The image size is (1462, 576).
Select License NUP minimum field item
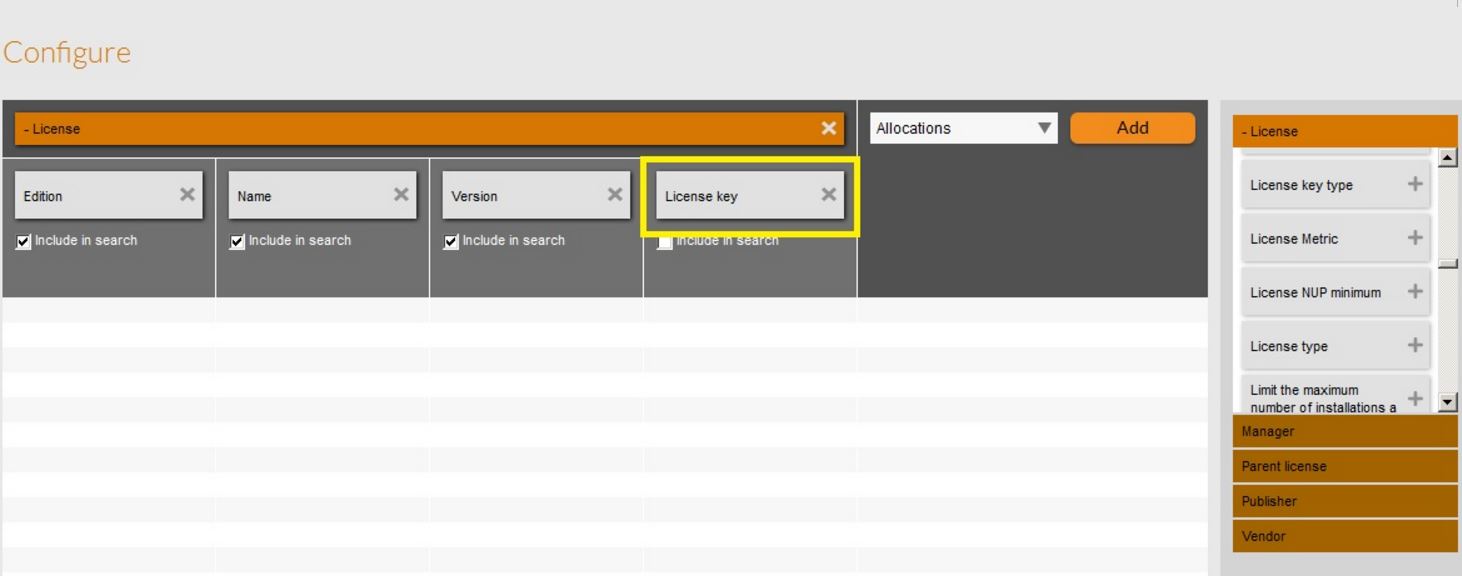point(1336,292)
